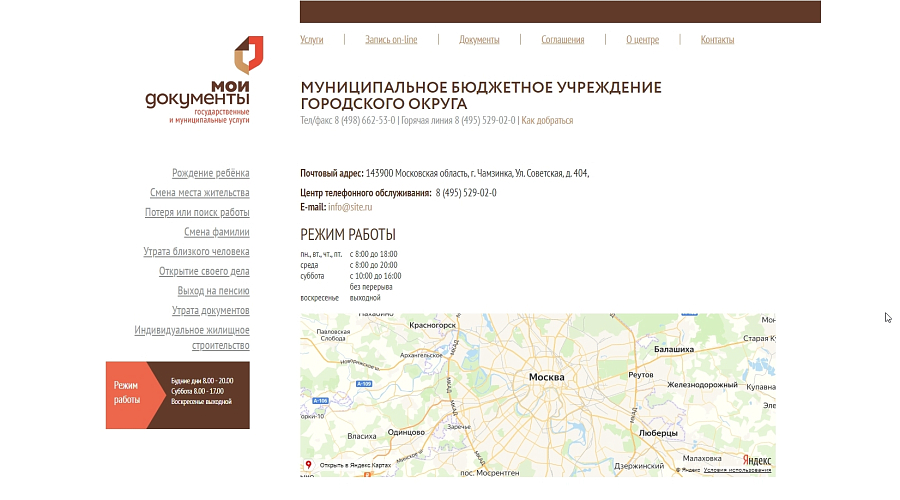This screenshot has height=500, width=900.
Task: Open Индивидуальное жилищное строительство link
Action: click(x=192, y=338)
